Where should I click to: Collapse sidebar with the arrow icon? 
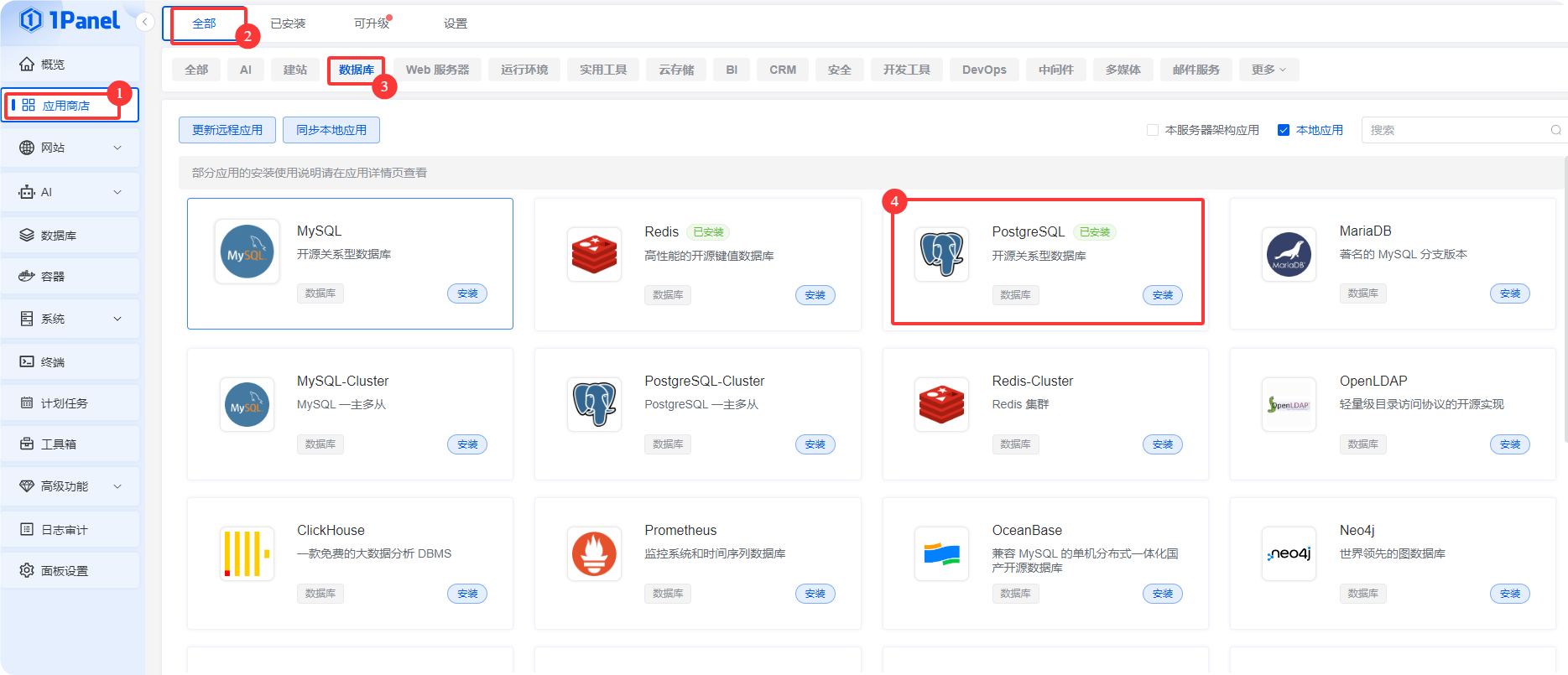pyautogui.click(x=145, y=22)
